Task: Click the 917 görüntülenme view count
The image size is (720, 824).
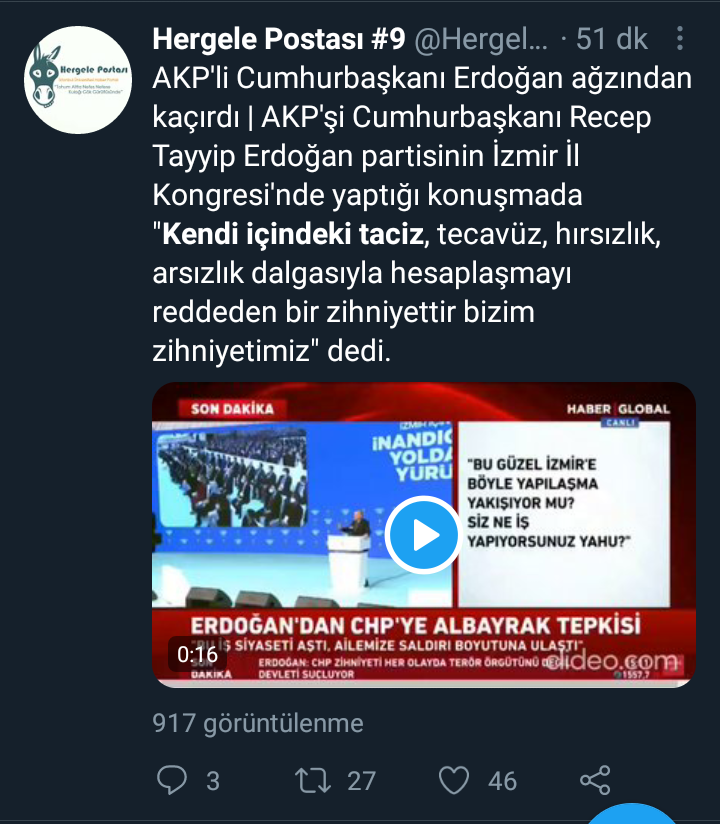Action: coord(258,723)
